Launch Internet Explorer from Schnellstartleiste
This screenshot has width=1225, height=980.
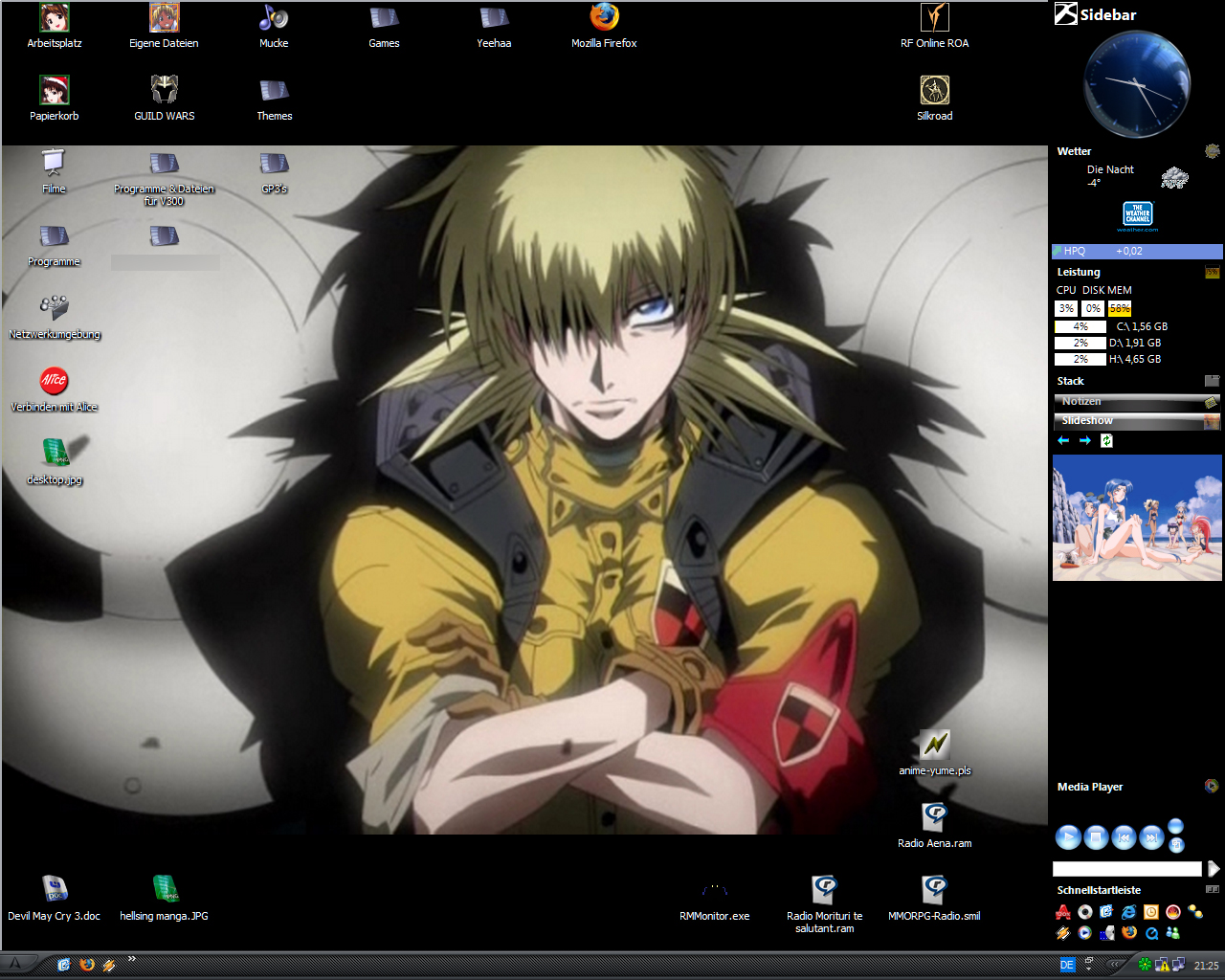click(x=1129, y=912)
